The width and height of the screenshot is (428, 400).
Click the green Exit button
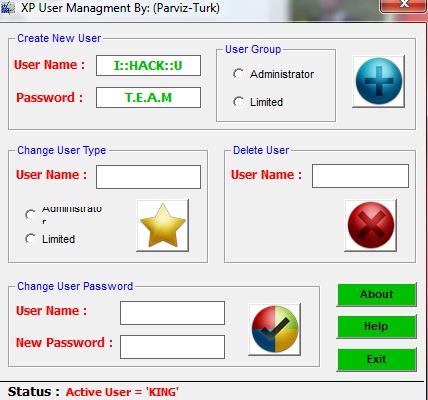pos(377,359)
